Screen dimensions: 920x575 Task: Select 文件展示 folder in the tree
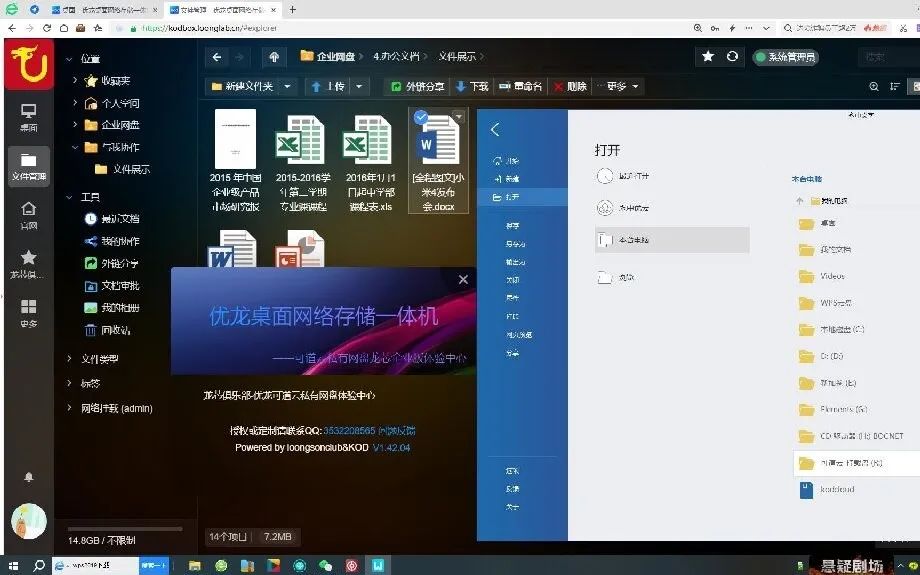coord(123,169)
